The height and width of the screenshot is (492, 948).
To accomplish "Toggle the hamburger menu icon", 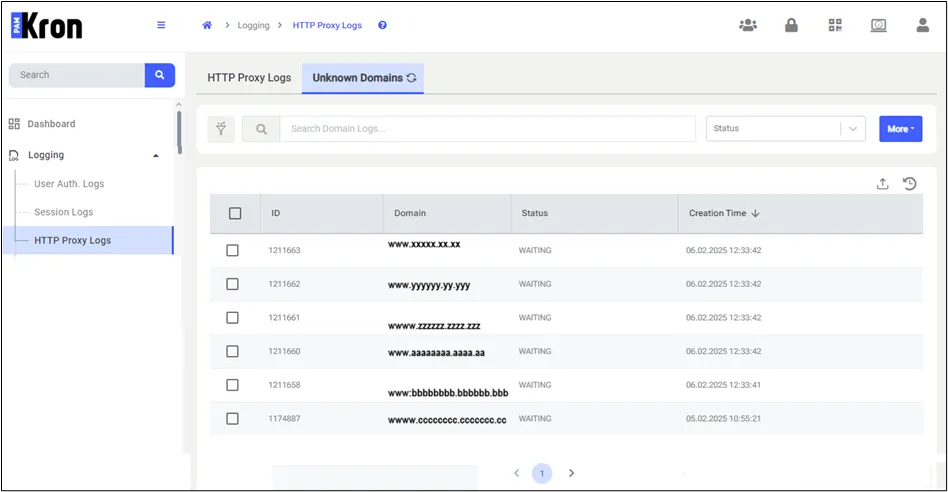I will click(x=161, y=25).
